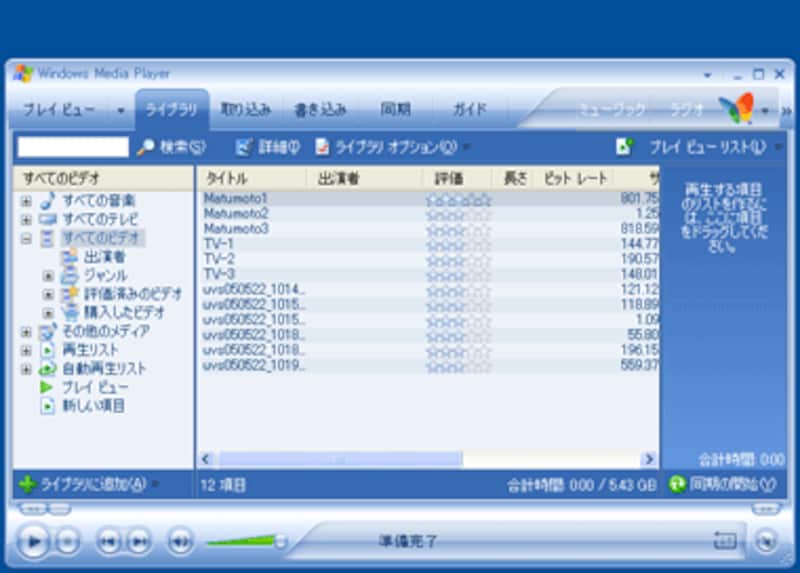Select すべての音楽 music note icon

point(47,201)
